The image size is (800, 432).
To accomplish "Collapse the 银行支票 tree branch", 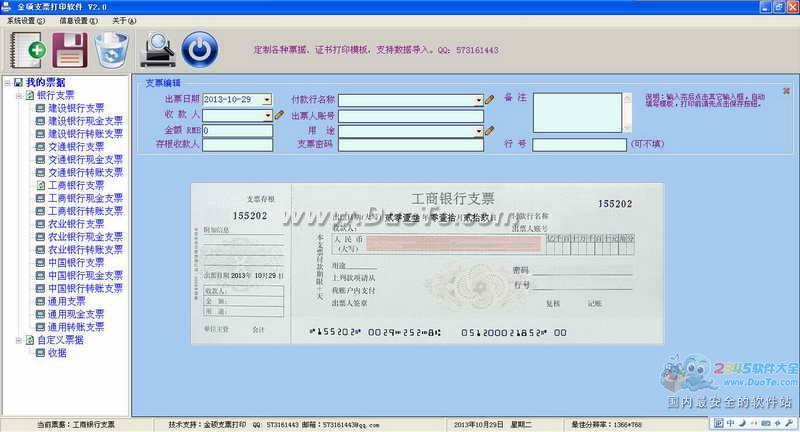I will click(x=19, y=95).
